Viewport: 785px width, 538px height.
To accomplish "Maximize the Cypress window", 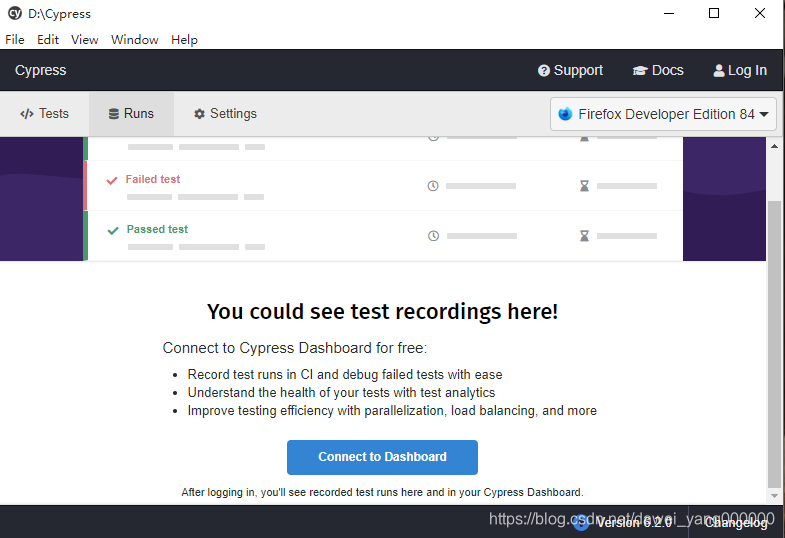I will [714, 14].
